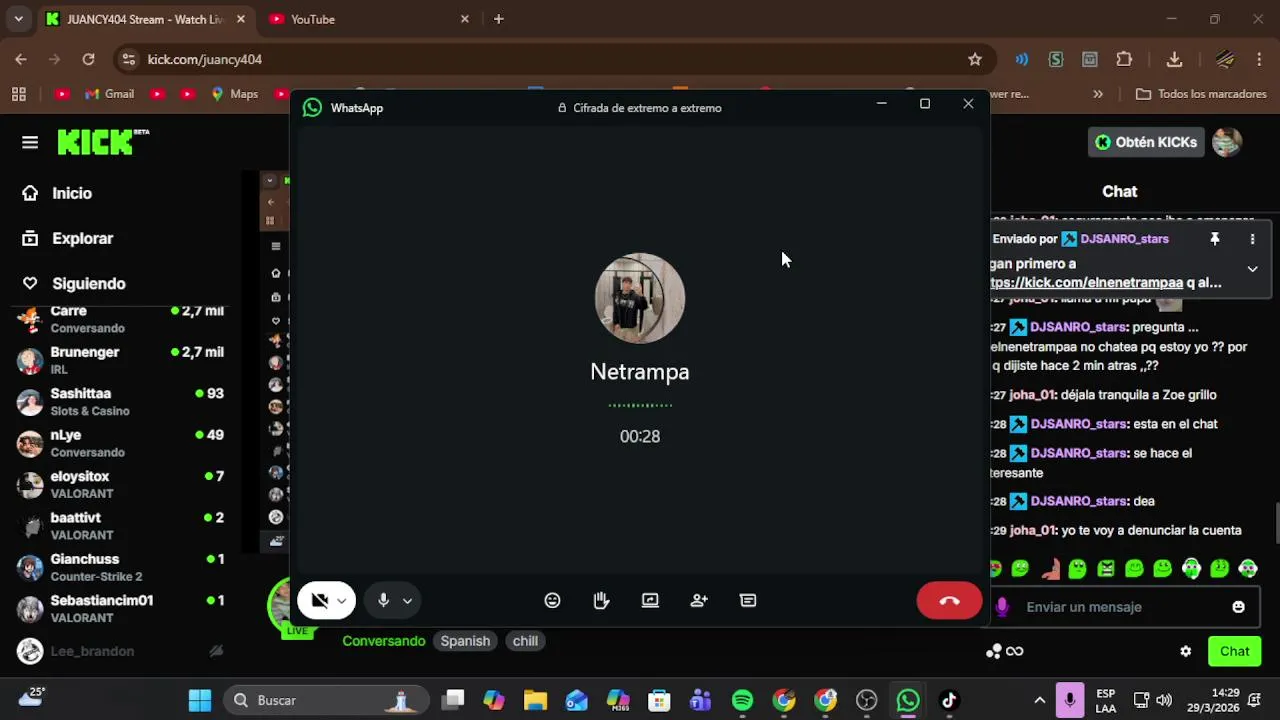Image resolution: width=1280 pixels, height=720 pixels.
Task: Click the Conversando category tag
Action: (384, 641)
